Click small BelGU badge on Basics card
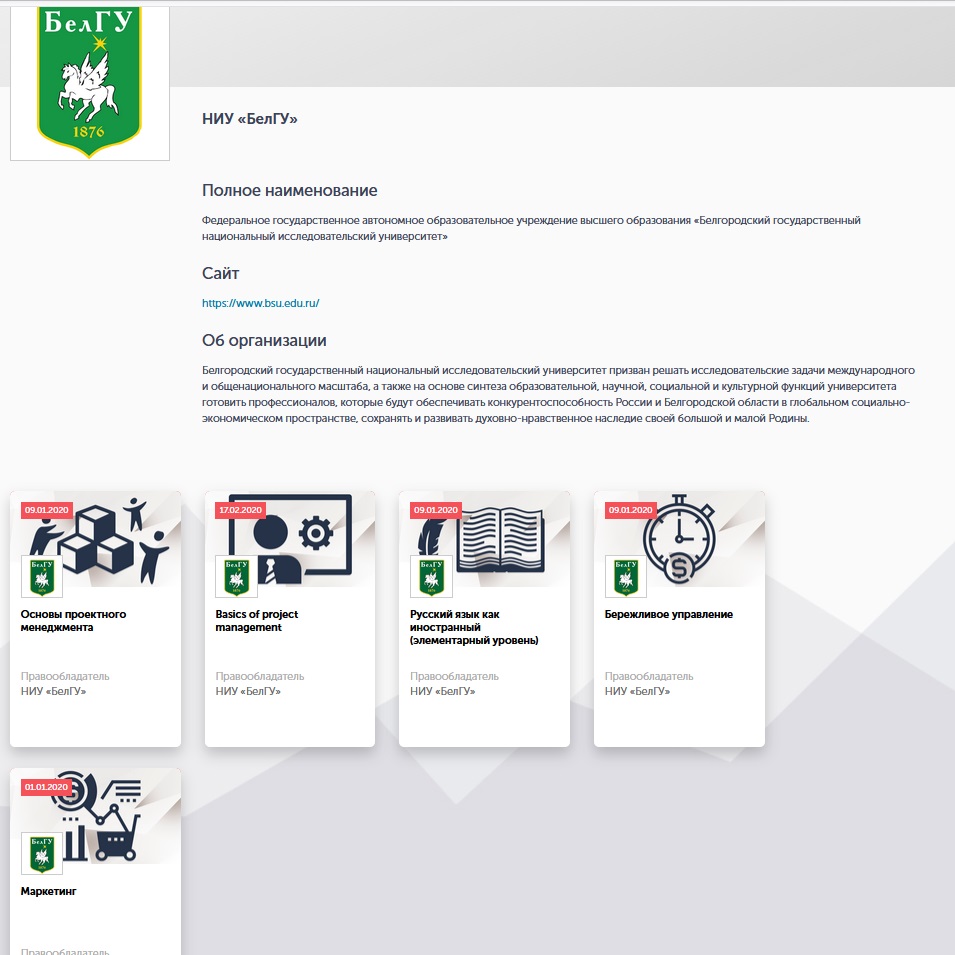The width and height of the screenshot is (955, 955). tap(236, 577)
